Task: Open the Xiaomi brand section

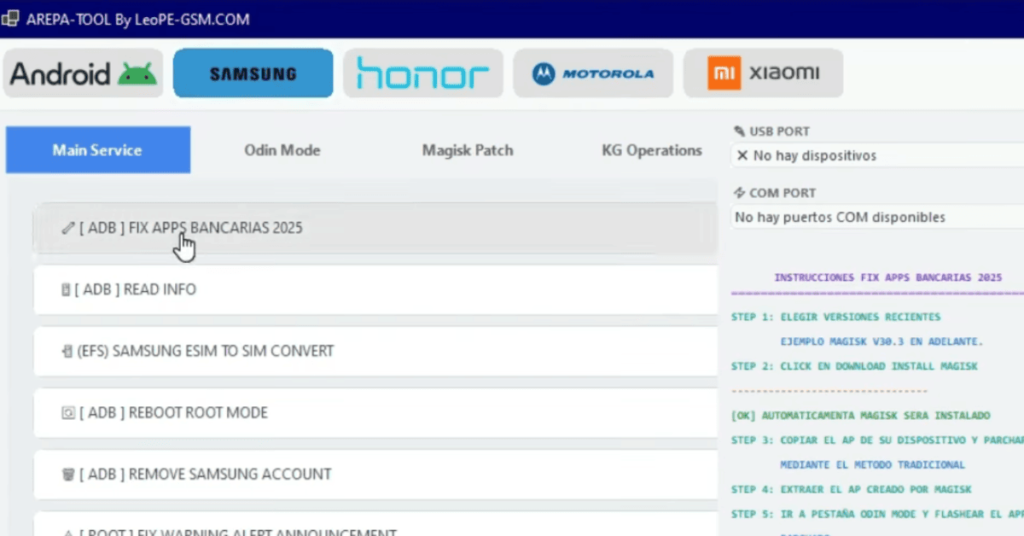Action: coord(763,73)
